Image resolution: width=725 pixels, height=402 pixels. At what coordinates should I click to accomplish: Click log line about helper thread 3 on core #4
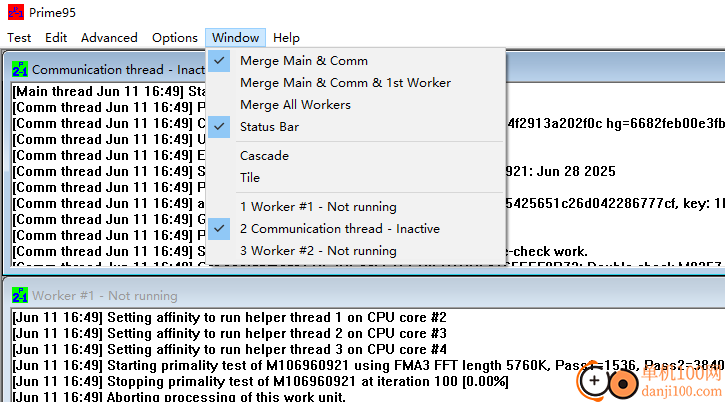point(229,349)
